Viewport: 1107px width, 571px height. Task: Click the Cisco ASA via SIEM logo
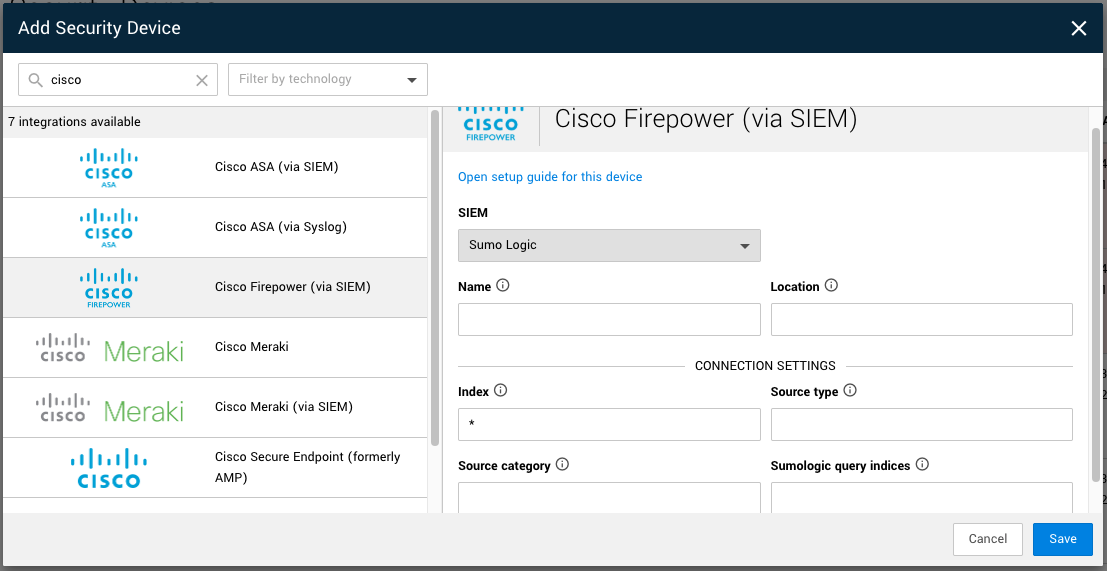click(x=109, y=168)
